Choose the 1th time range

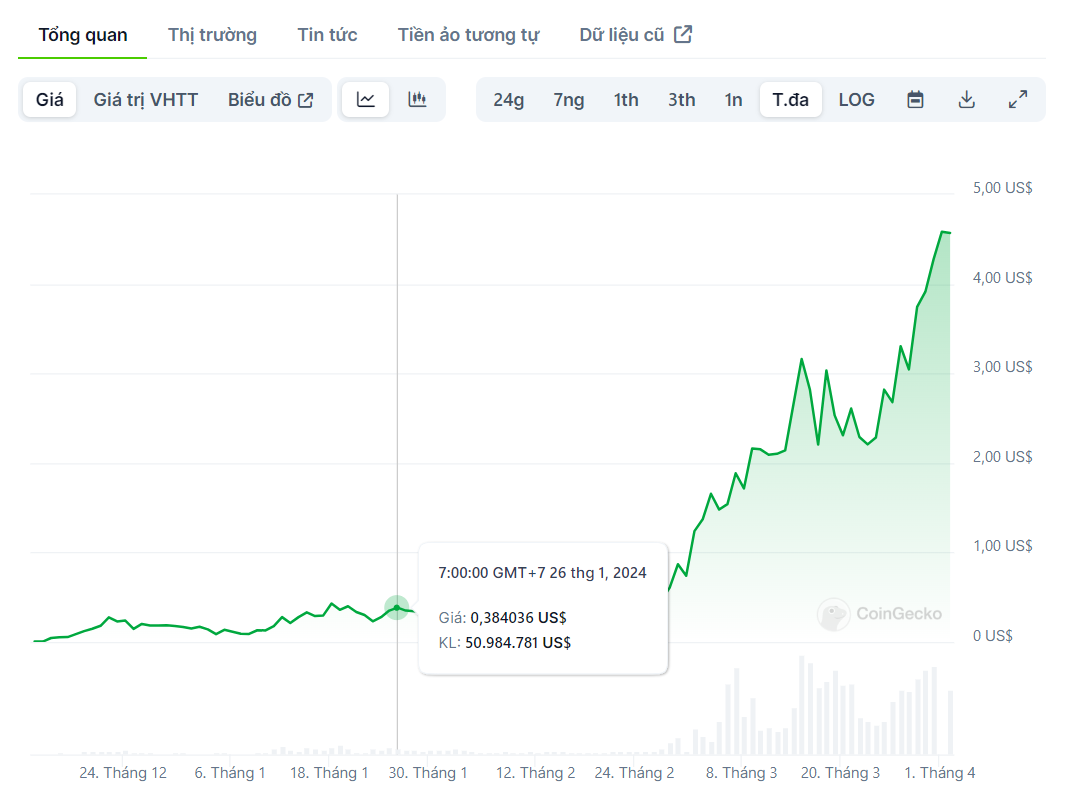[626, 100]
